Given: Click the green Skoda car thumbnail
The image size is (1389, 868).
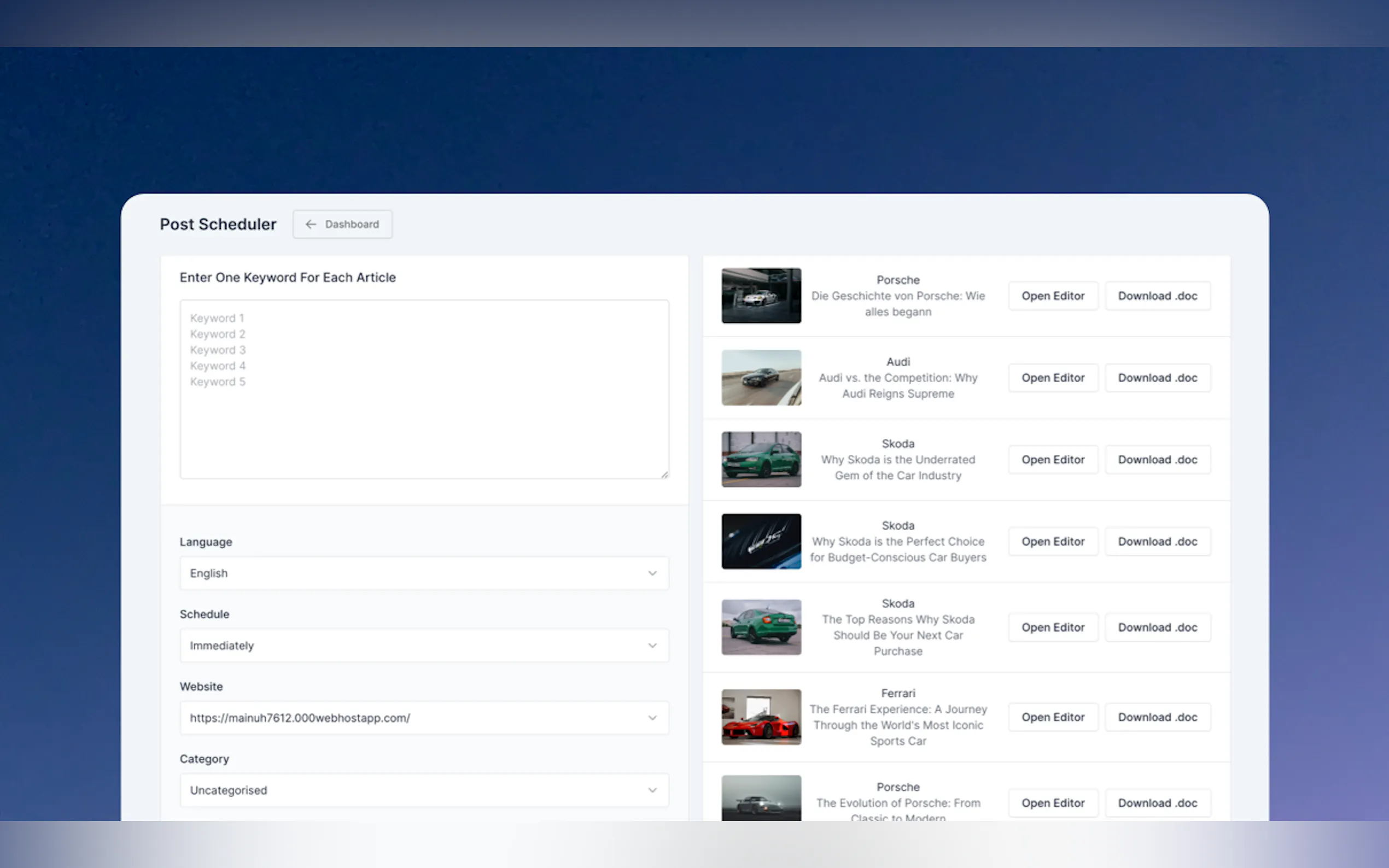Looking at the screenshot, I should click(761, 459).
